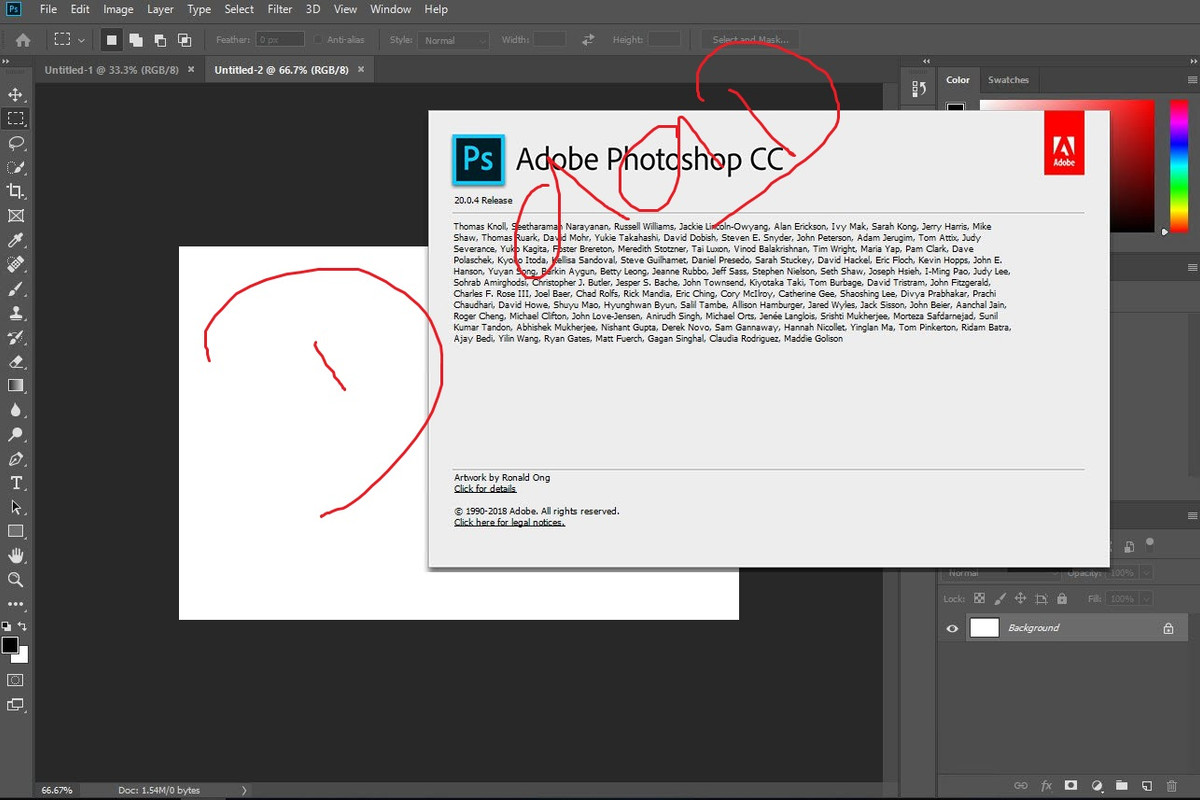Click the Home icon in options bar

[22, 40]
